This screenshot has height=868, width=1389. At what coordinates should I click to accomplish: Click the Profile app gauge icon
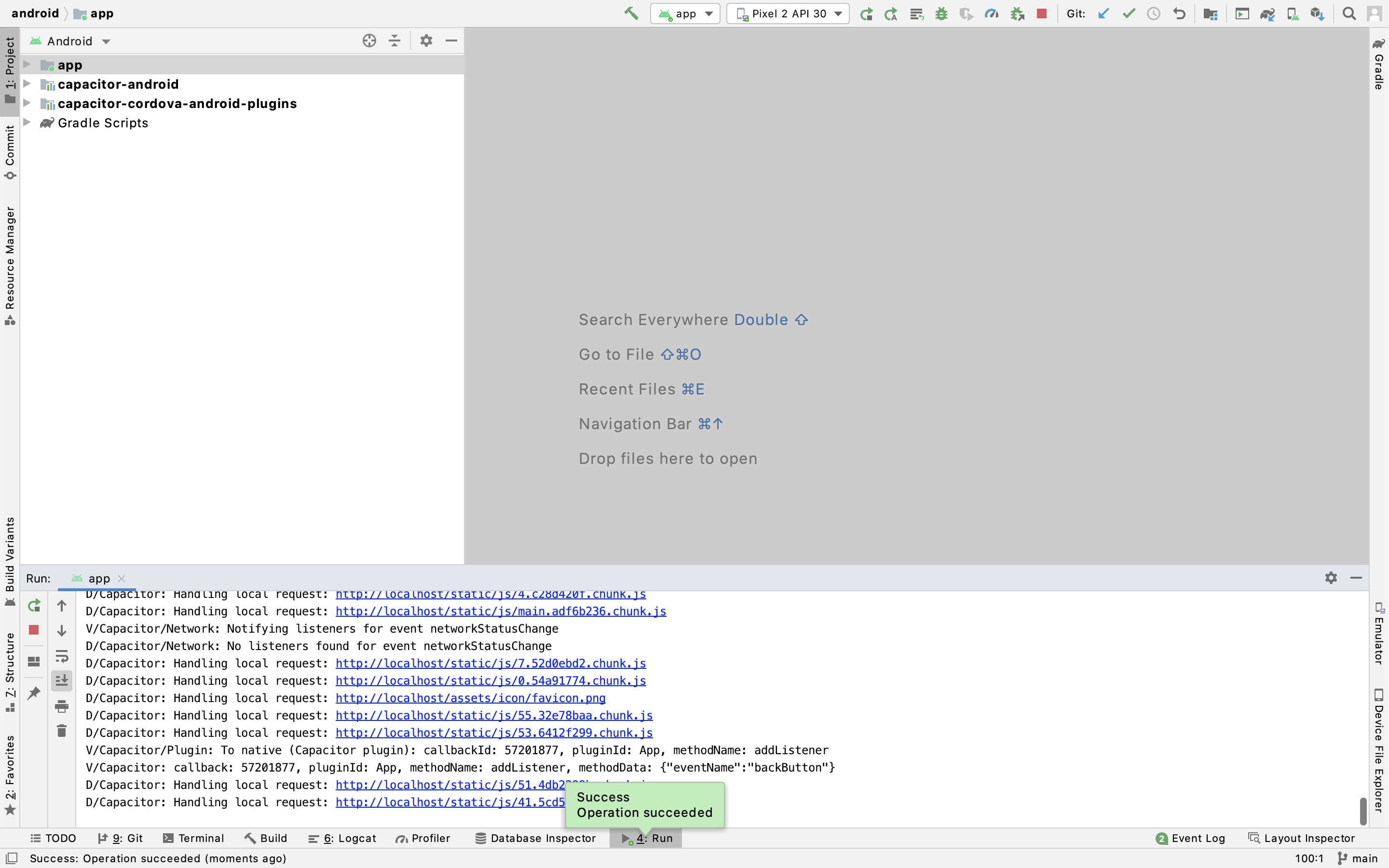991,13
